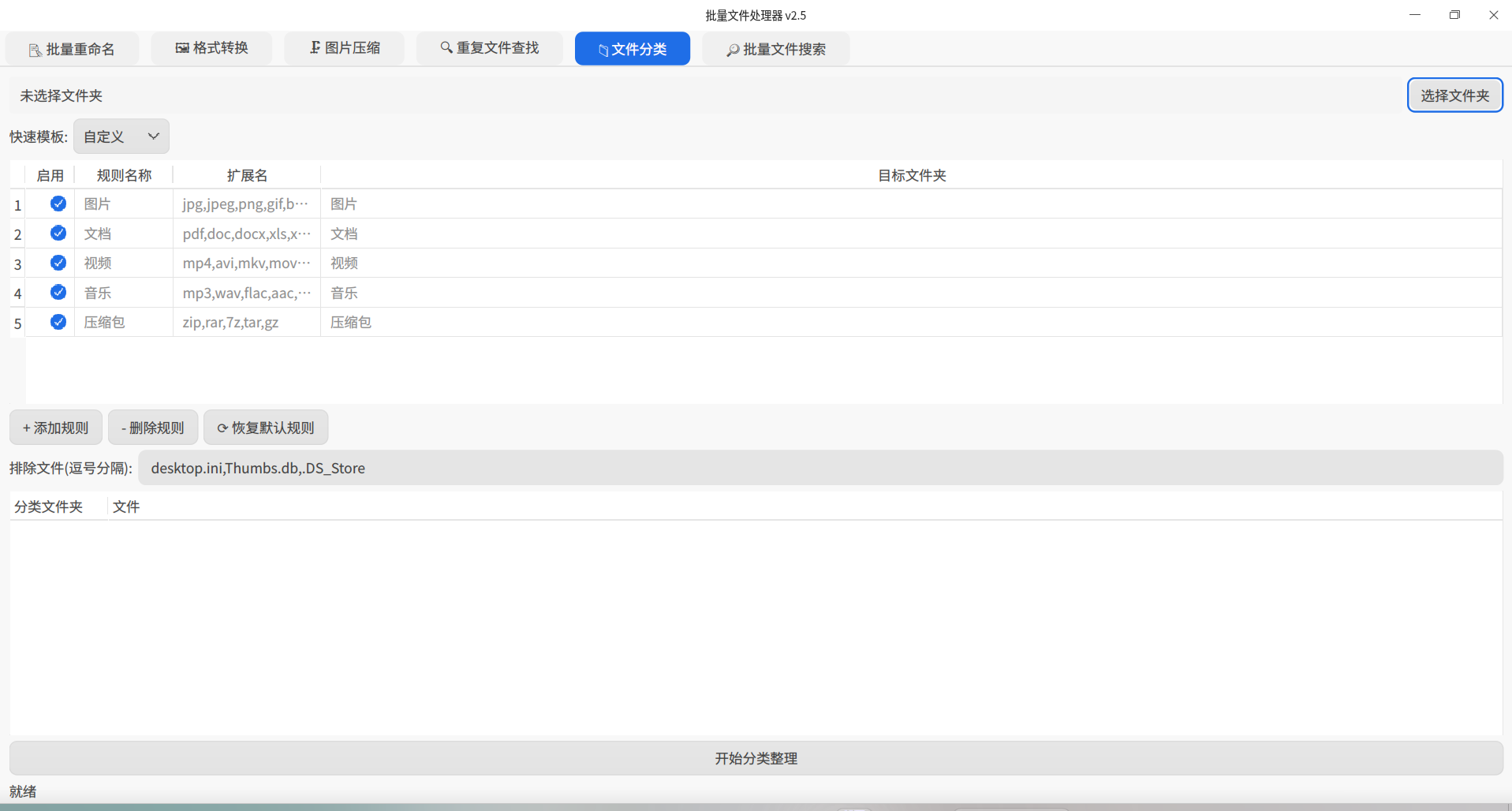Click the 排除文件 input field
The height and width of the screenshot is (811, 1512).
coord(820,468)
